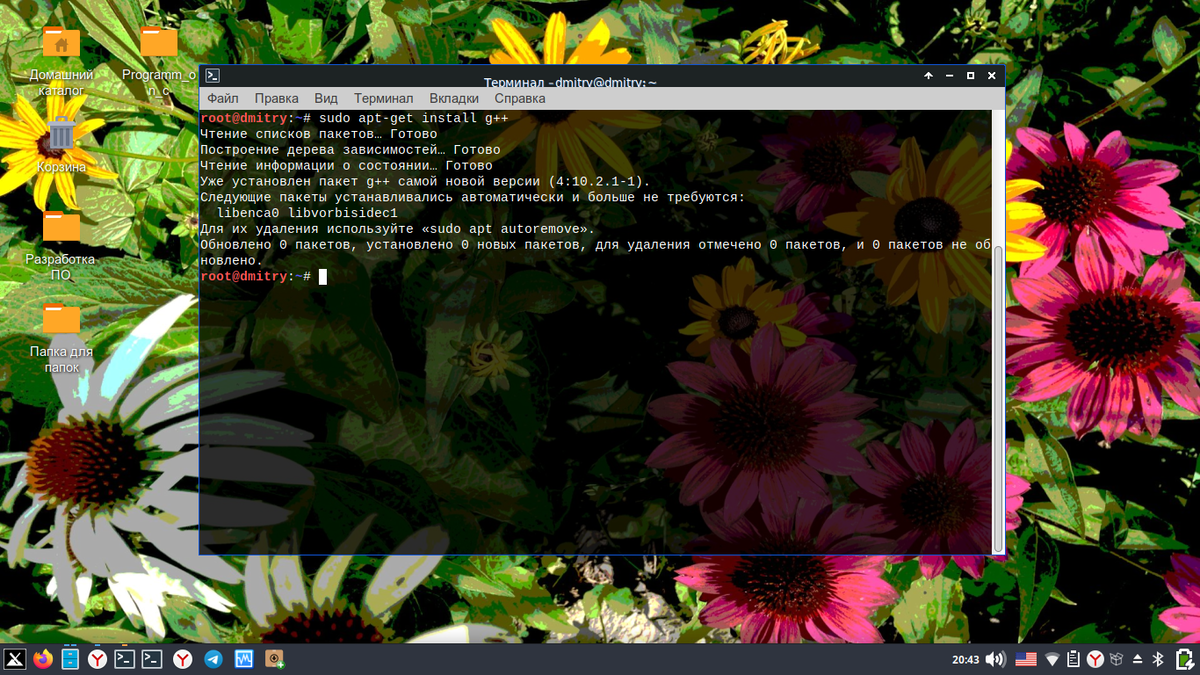The height and width of the screenshot is (675, 1200).
Task: Open the MX Linux start menu icon
Action: click(x=15, y=659)
